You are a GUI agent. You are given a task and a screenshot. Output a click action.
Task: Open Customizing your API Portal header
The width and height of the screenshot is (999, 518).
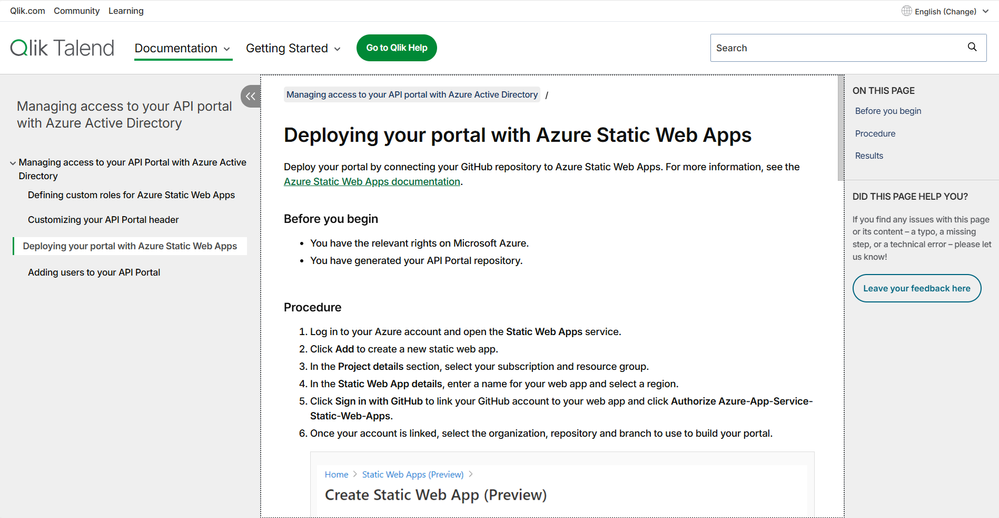(x=103, y=220)
